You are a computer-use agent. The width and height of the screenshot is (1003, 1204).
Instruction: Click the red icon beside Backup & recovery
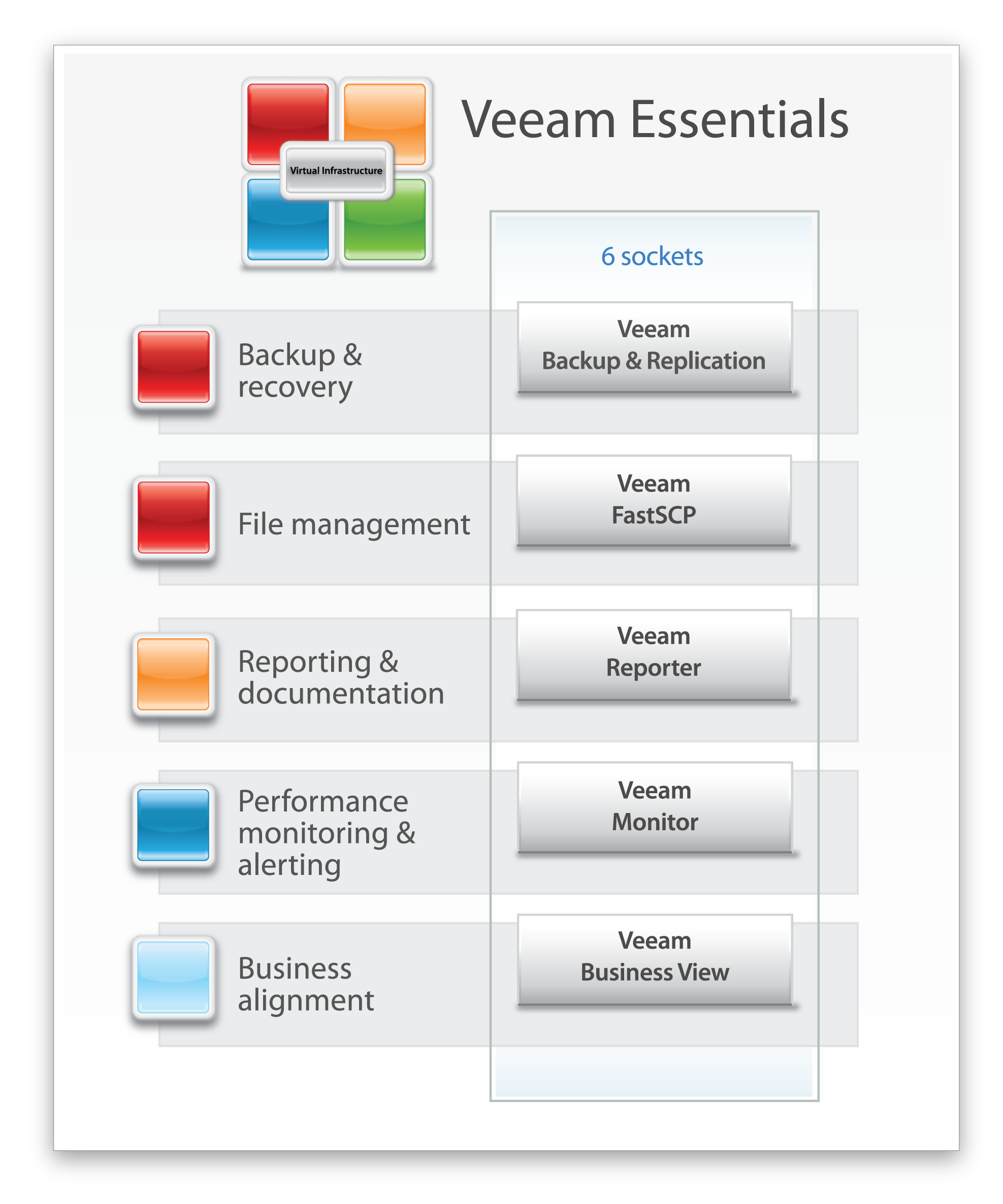[173, 366]
